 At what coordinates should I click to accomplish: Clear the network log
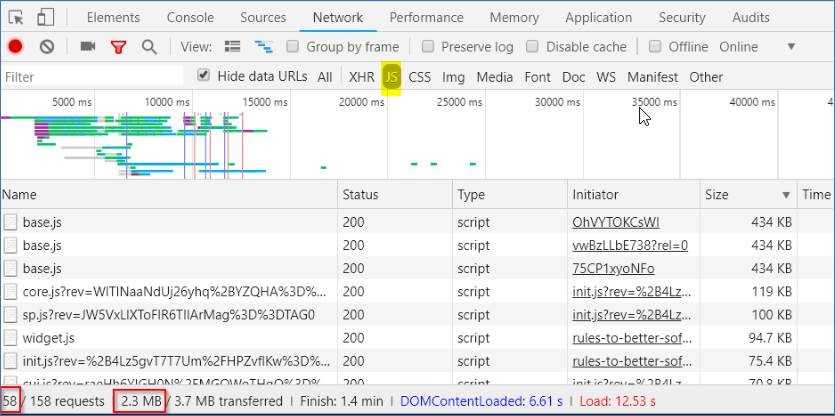coord(47,47)
